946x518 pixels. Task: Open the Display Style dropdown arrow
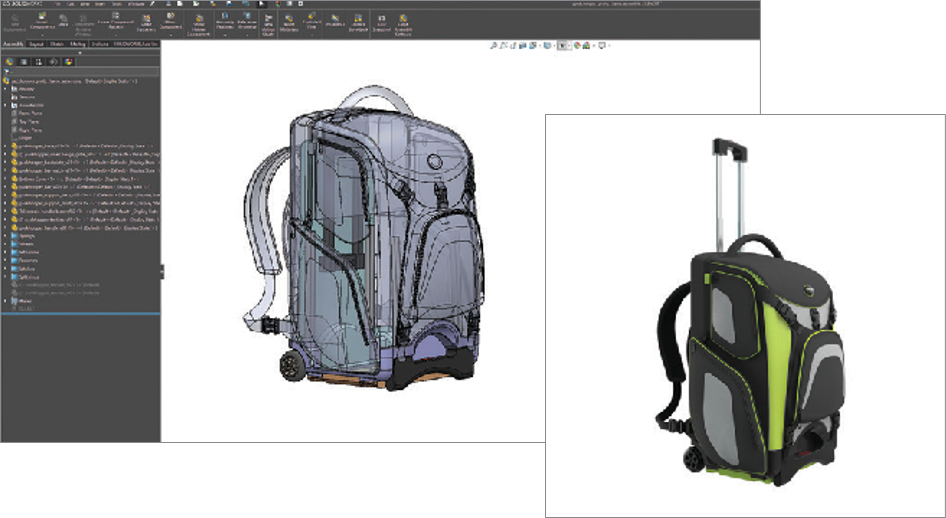click(x=554, y=45)
